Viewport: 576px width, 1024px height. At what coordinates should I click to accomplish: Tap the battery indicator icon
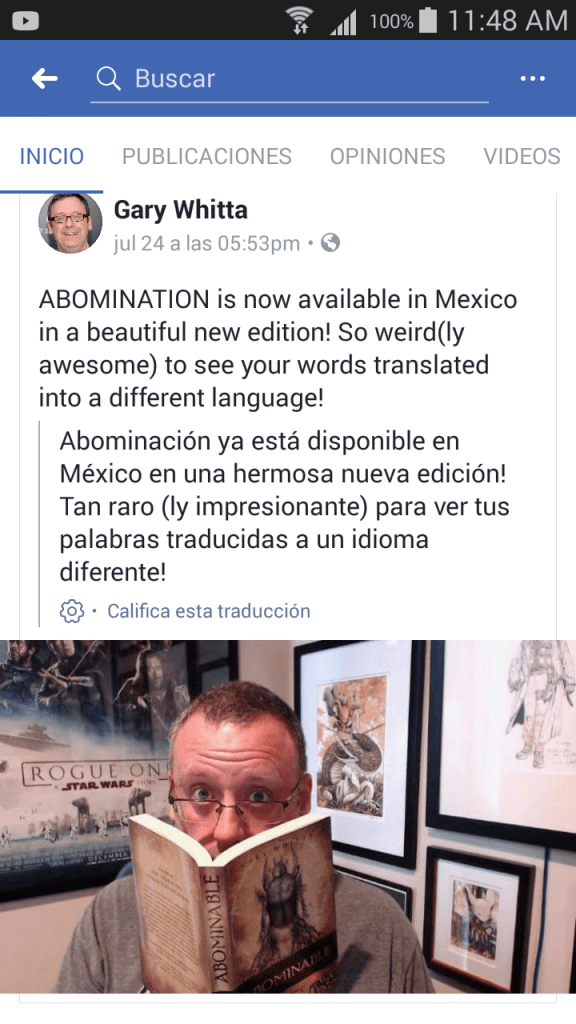point(428,20)
